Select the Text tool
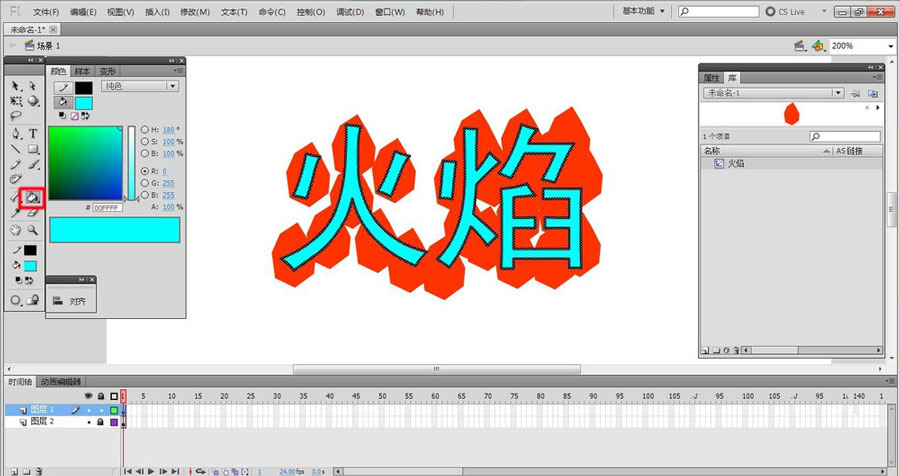 [33, 134]
